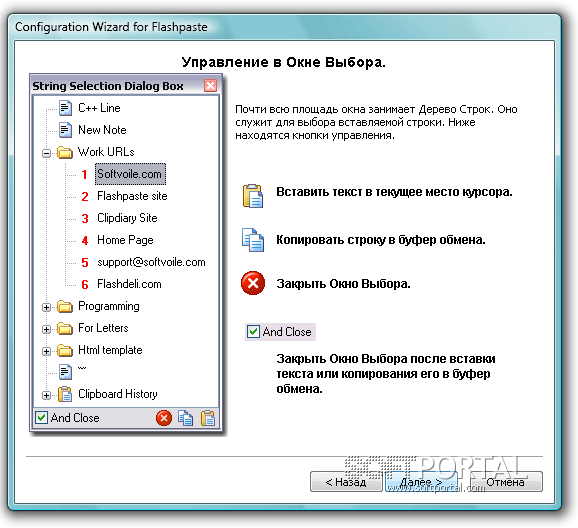Collapse the Work URLs folder
578x528 pixels.
click(46, 153)
